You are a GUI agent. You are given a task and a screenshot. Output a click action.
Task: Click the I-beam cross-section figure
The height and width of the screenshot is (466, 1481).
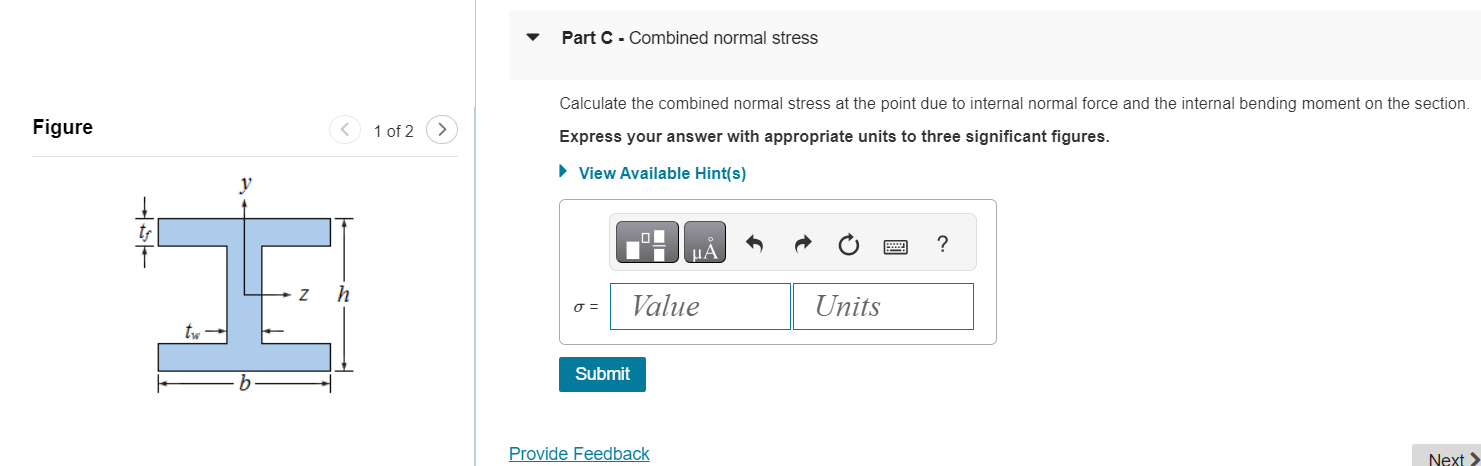coord(245,288)
